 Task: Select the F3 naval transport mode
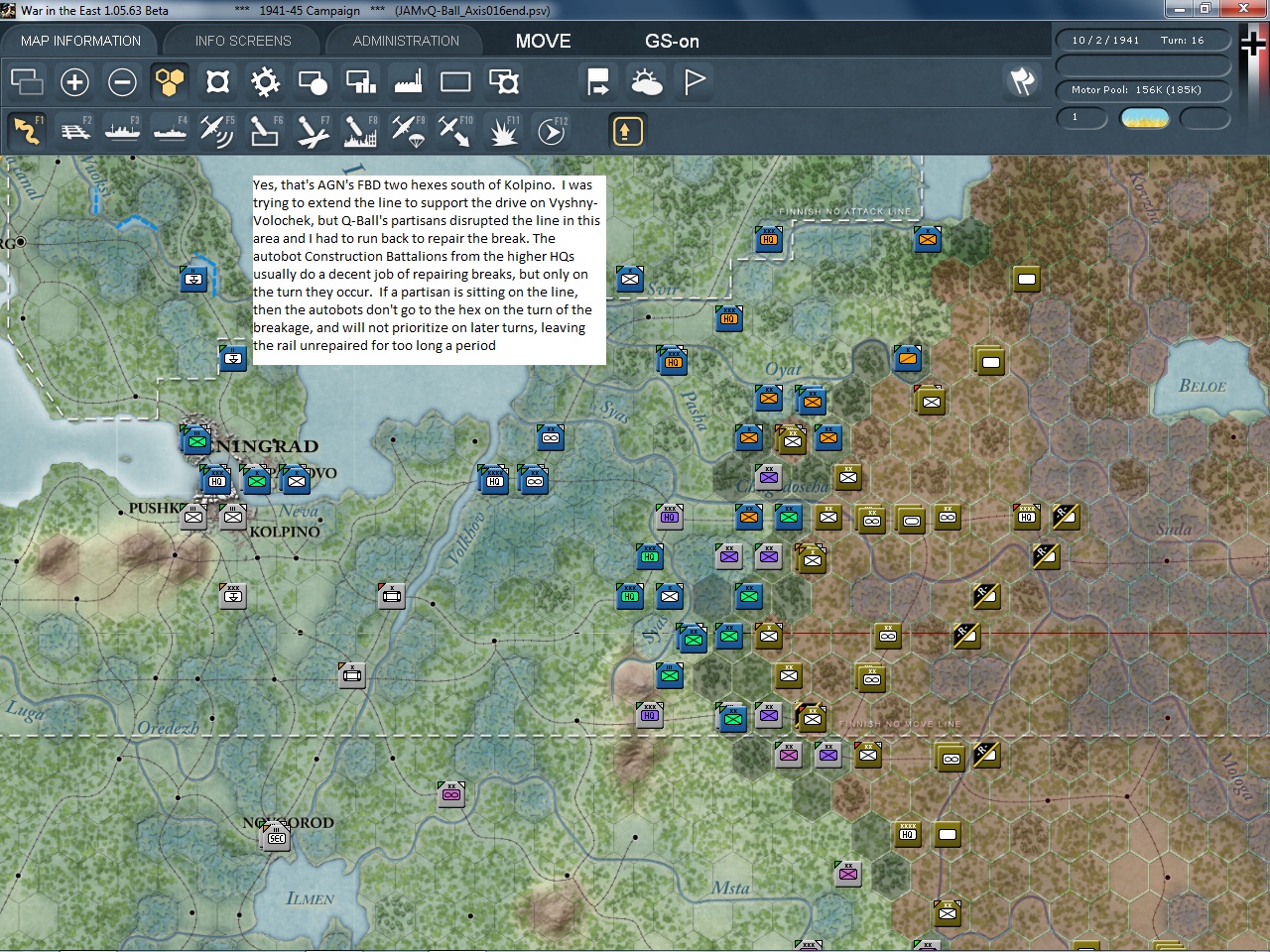click(122, 131)
